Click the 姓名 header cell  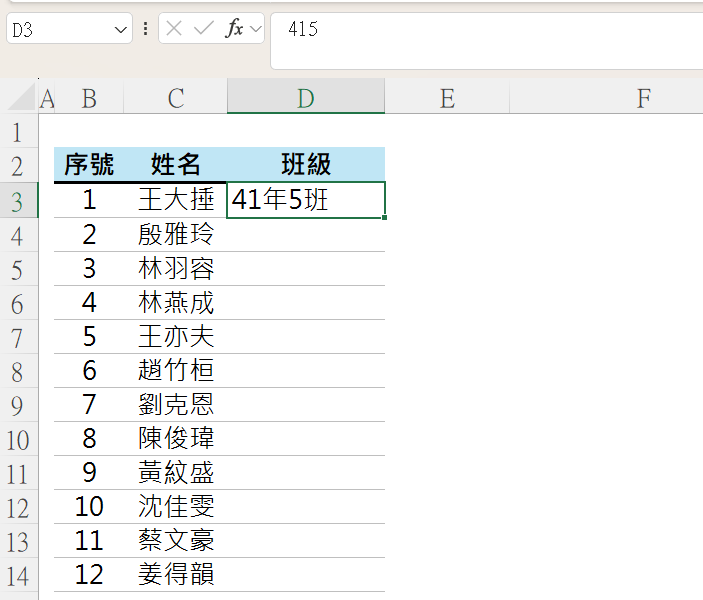click(x=175, y=165)
